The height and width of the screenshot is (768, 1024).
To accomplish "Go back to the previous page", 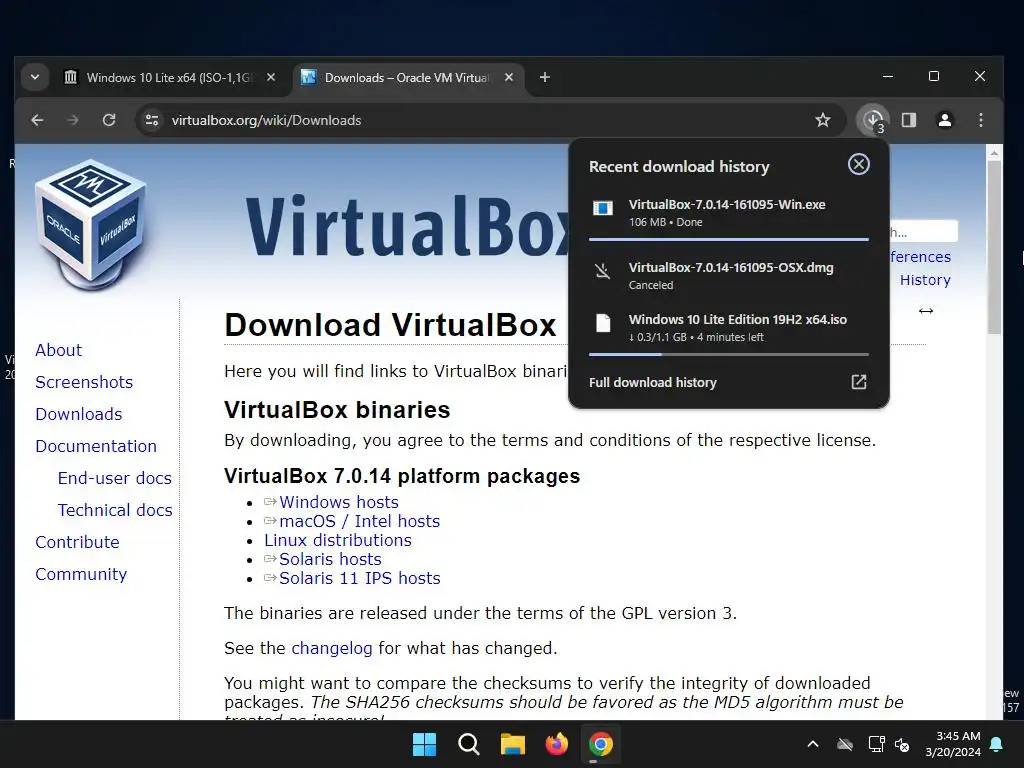I will (37, 120).
